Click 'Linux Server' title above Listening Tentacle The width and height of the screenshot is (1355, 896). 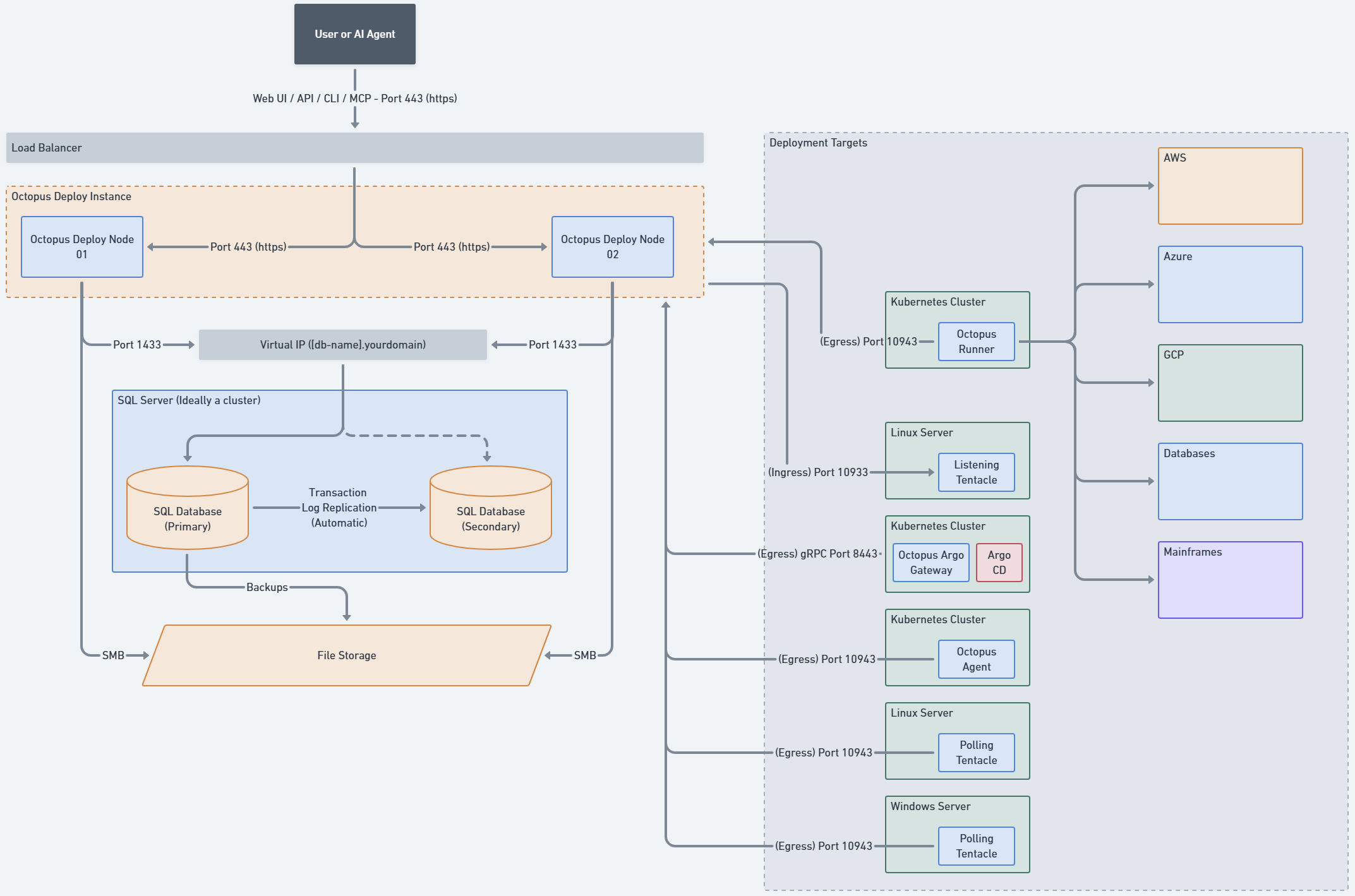click(922, 433)
